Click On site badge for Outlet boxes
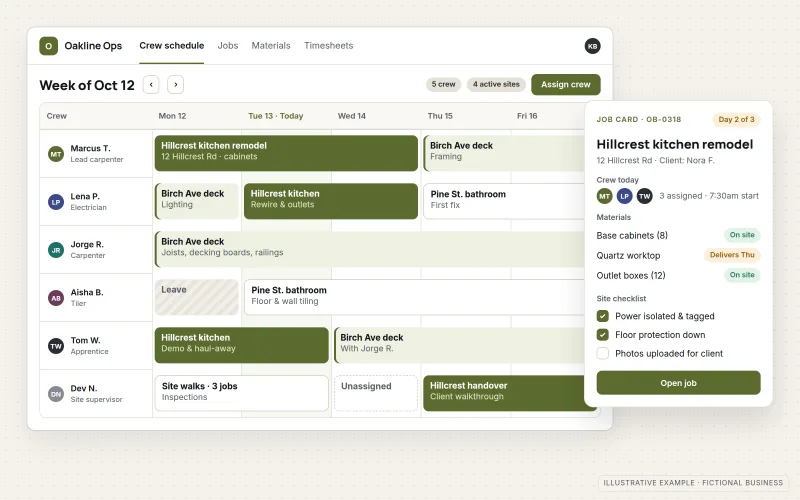 point(742,274)
